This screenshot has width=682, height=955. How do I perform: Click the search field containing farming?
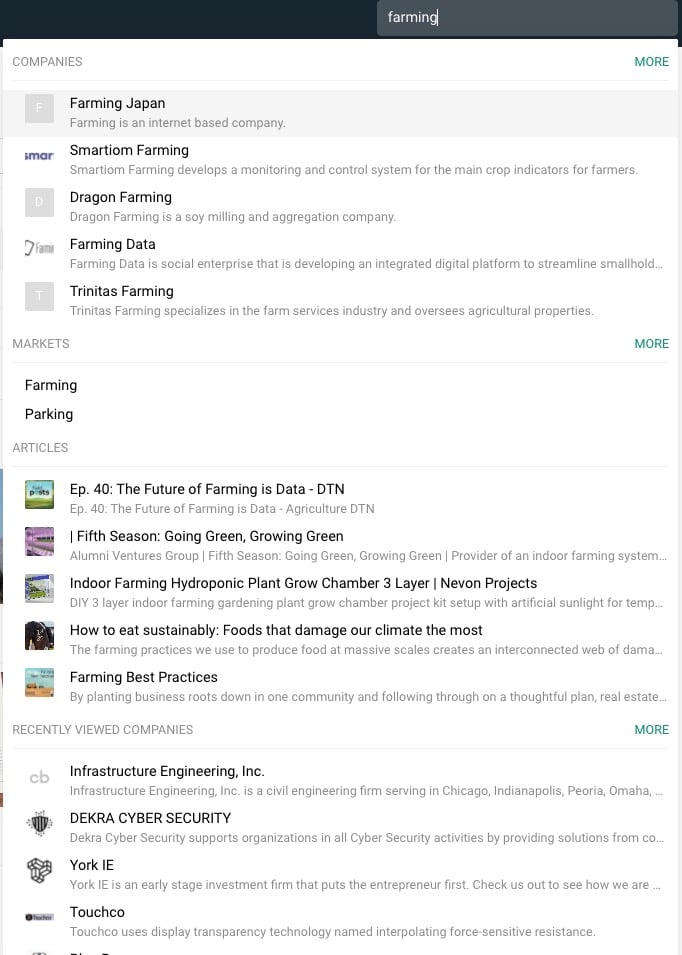point(527,17)
